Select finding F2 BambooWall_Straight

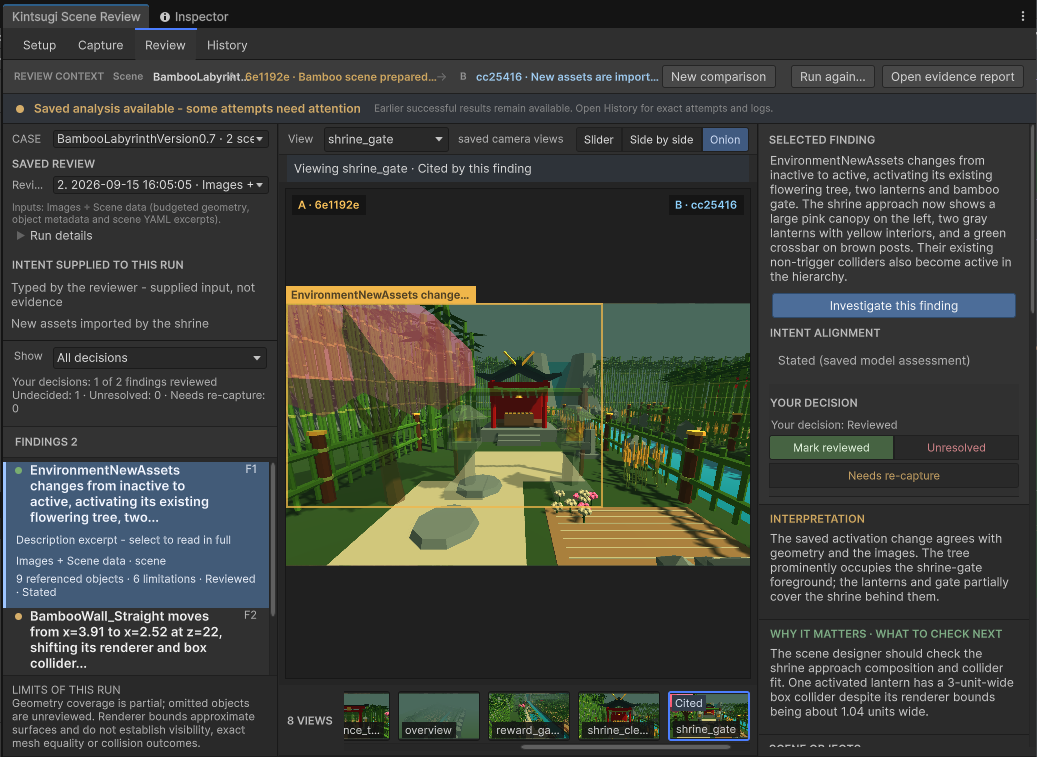coord(136,641)
